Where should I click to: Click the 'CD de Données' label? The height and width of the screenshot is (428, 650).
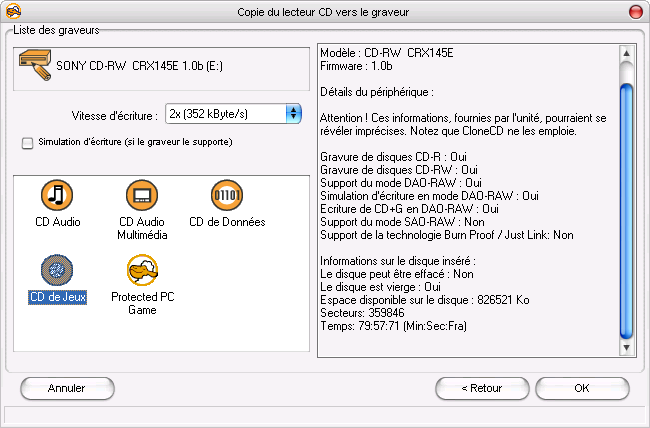[227, 222]
